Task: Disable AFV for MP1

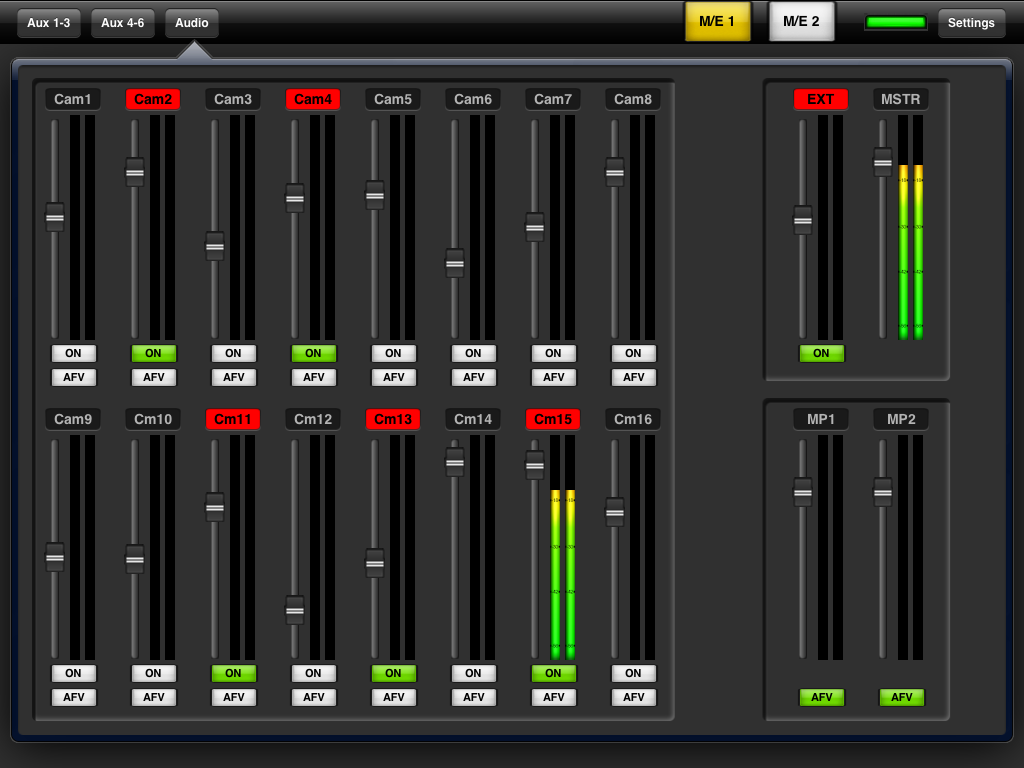Action: 822,697
